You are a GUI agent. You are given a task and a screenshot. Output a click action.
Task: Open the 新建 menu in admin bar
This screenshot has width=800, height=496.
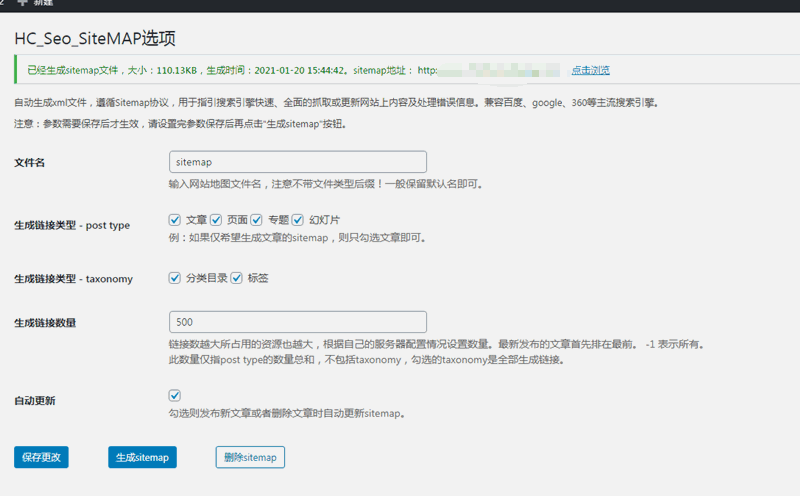tap(44, 3)
